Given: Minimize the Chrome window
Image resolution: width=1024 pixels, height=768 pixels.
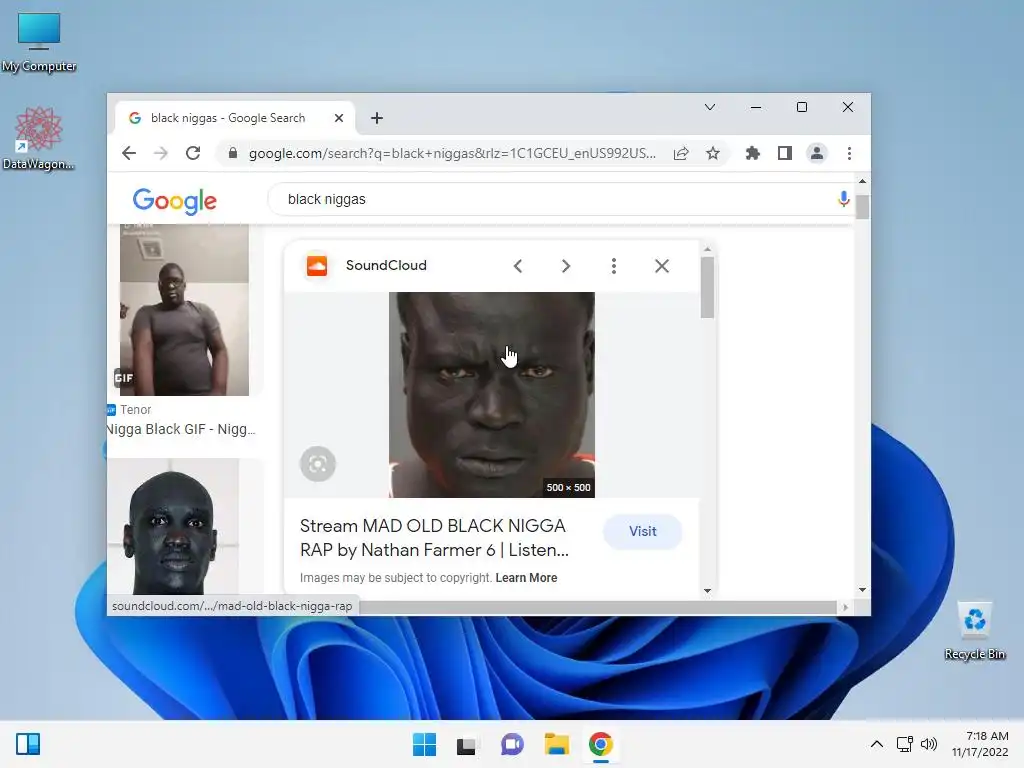Looking at the screenshot, I should [756, 107].
